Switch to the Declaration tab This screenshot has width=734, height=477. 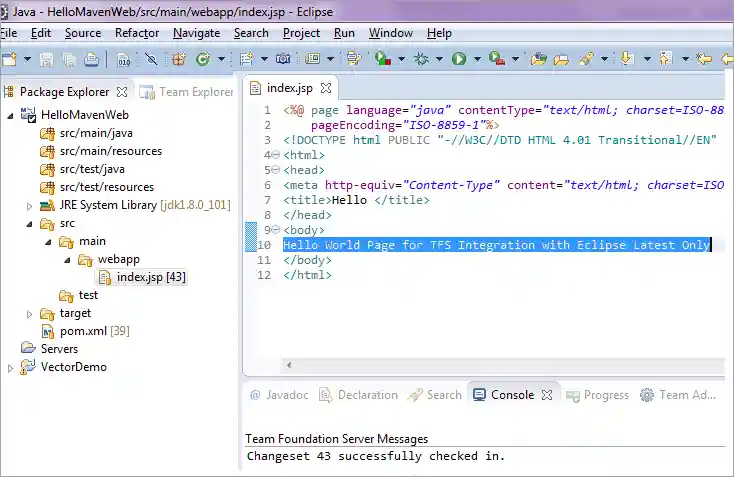pyautogui.click(x=358, y=395)
